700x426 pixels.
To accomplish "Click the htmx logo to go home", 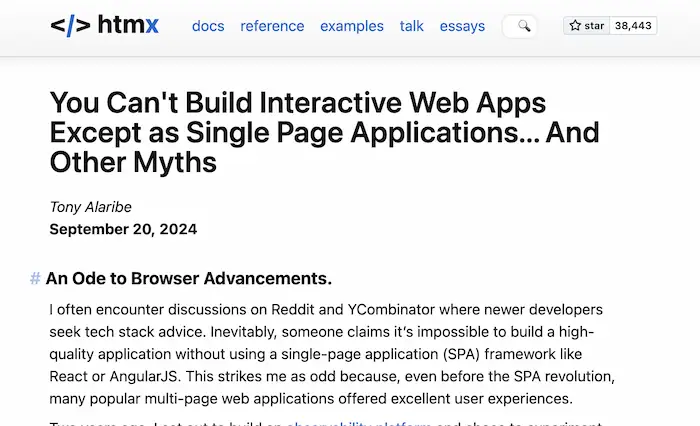I will pyautogui.click(x=104, y=26).
